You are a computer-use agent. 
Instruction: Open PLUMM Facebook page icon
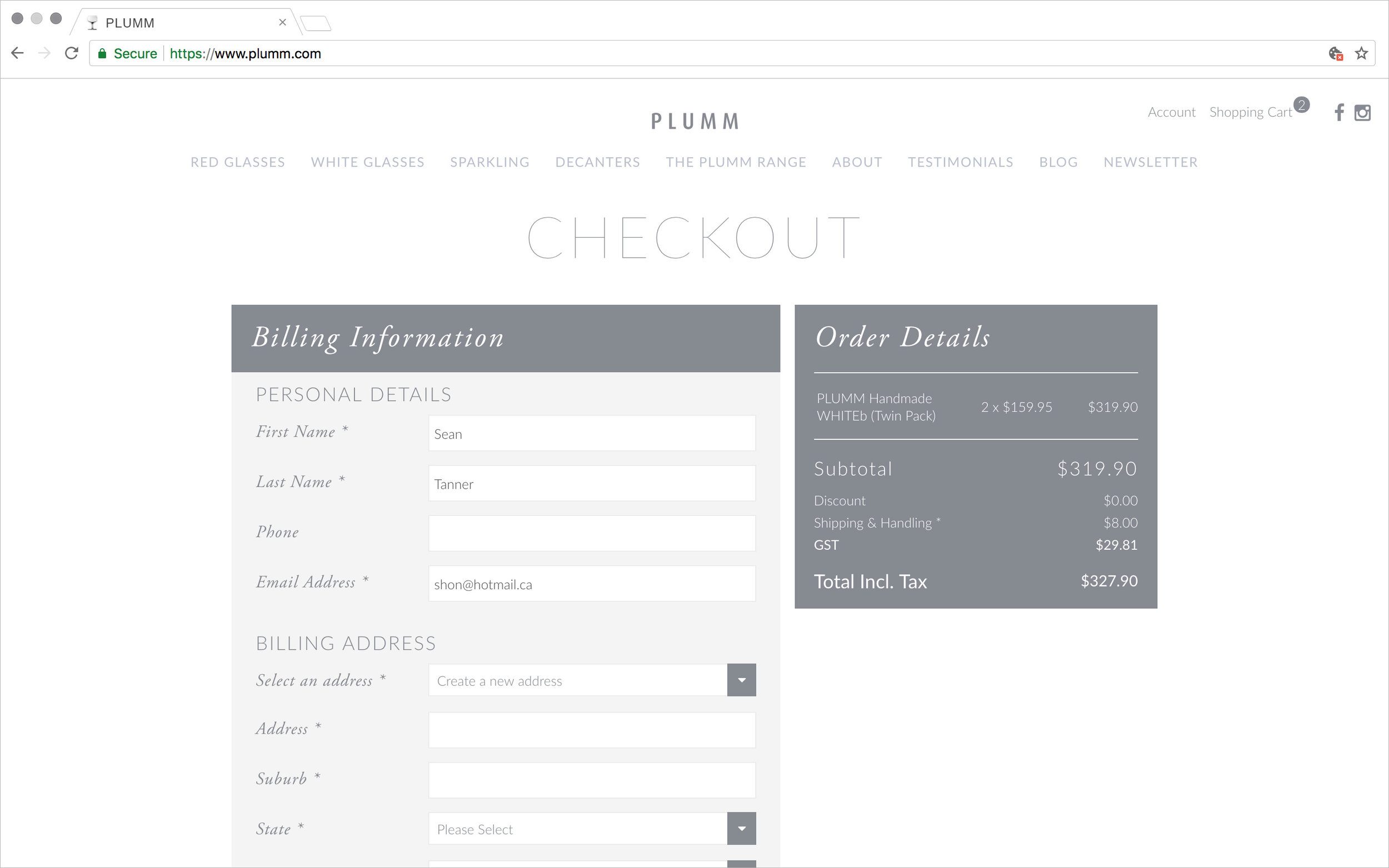coord(1339,113)
